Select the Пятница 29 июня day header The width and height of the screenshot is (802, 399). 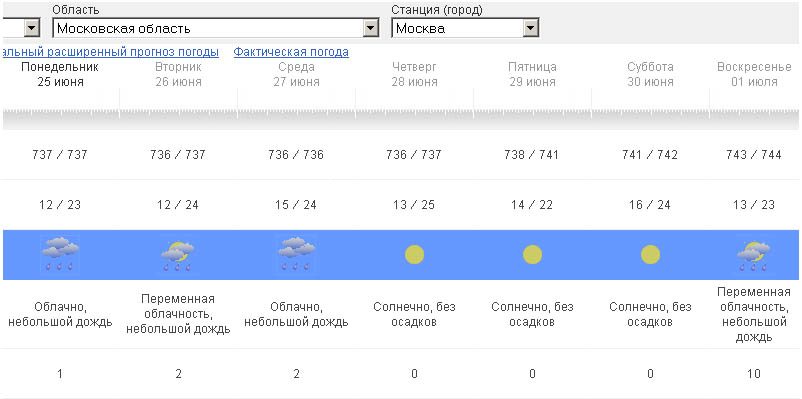pos(532,74)
